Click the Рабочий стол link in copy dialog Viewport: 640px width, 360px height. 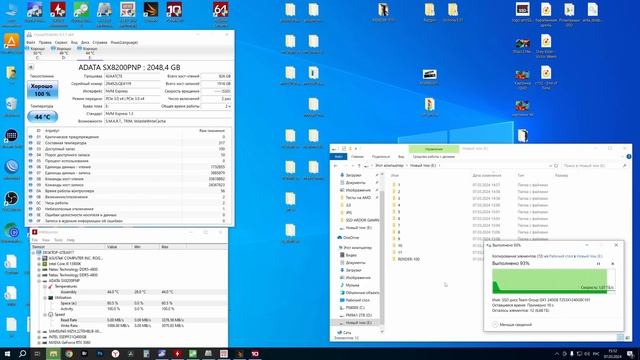click(561, 256)
